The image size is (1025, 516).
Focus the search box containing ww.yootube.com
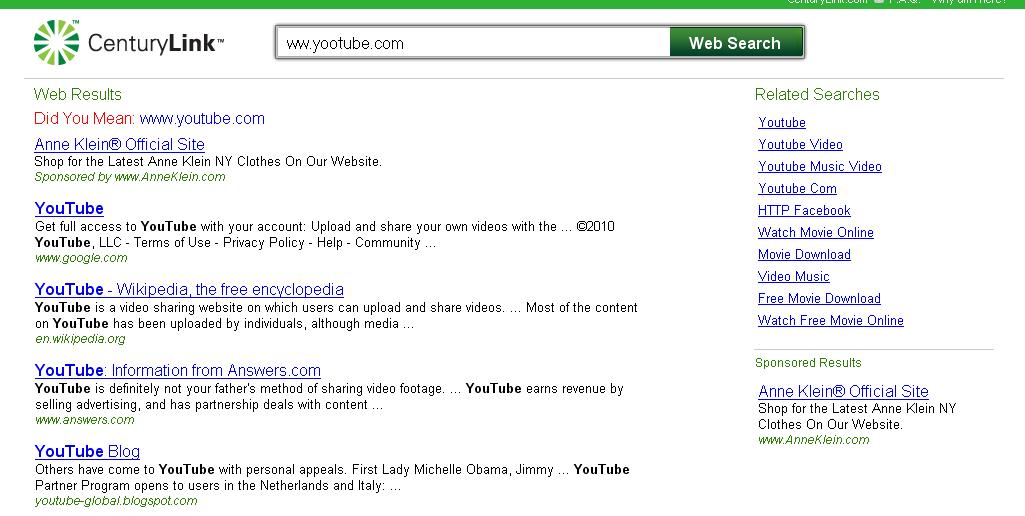tap(474, 43)
